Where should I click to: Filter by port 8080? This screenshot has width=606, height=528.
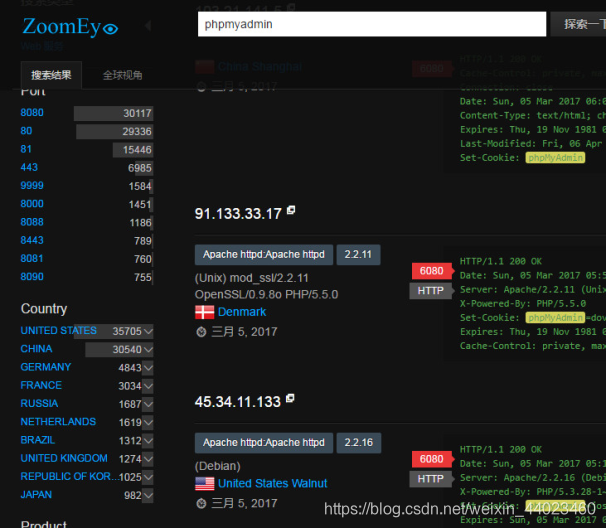pos(32,112)
